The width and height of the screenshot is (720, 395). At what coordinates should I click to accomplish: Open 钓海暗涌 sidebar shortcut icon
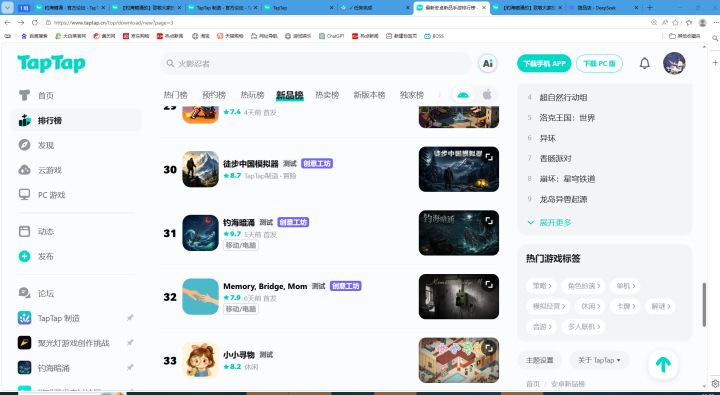click(x=24, y=367)
